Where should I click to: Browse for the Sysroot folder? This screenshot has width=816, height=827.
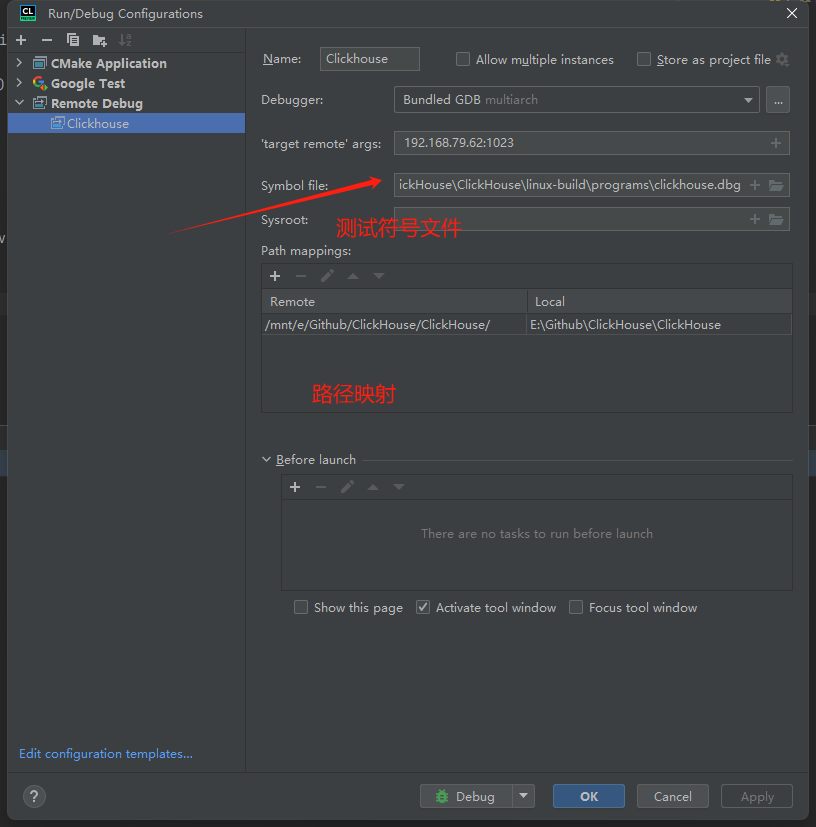(776, 219)
